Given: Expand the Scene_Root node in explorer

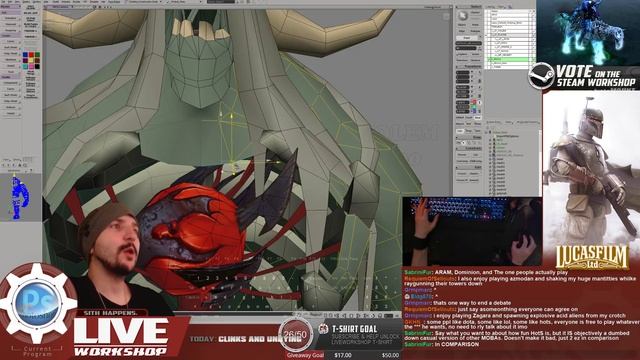Looking at the screenshot, I should [486, 132].
